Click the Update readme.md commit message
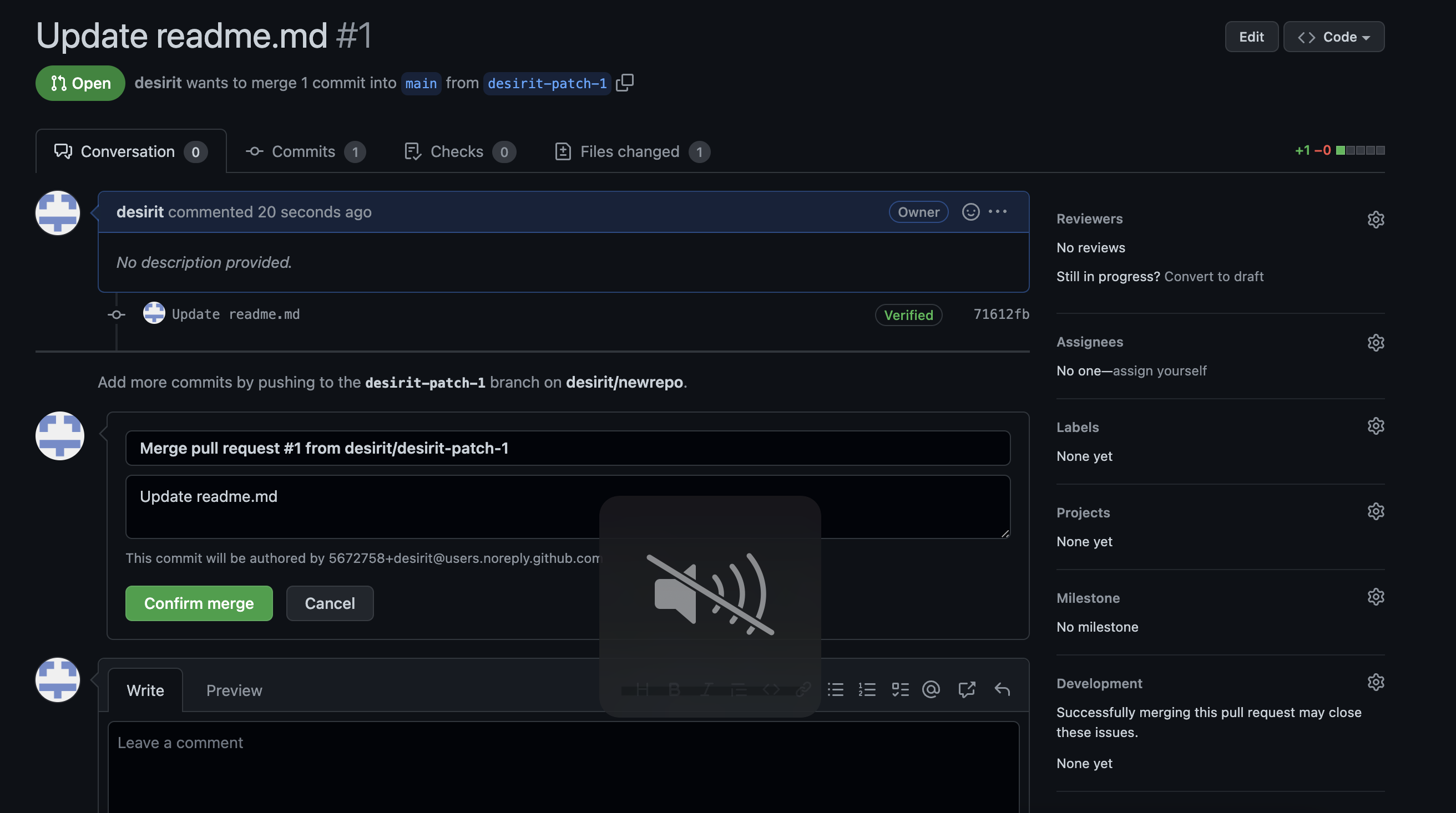The width and height of the screenshot is (1456, 813). tap(236, 314)
